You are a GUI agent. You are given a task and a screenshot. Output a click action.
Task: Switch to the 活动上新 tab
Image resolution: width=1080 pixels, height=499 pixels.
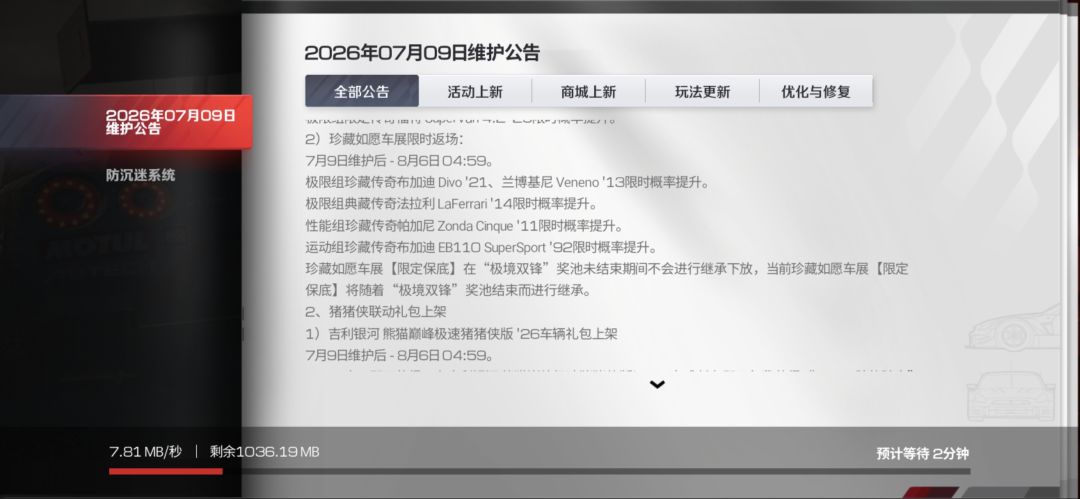[475, 92]
